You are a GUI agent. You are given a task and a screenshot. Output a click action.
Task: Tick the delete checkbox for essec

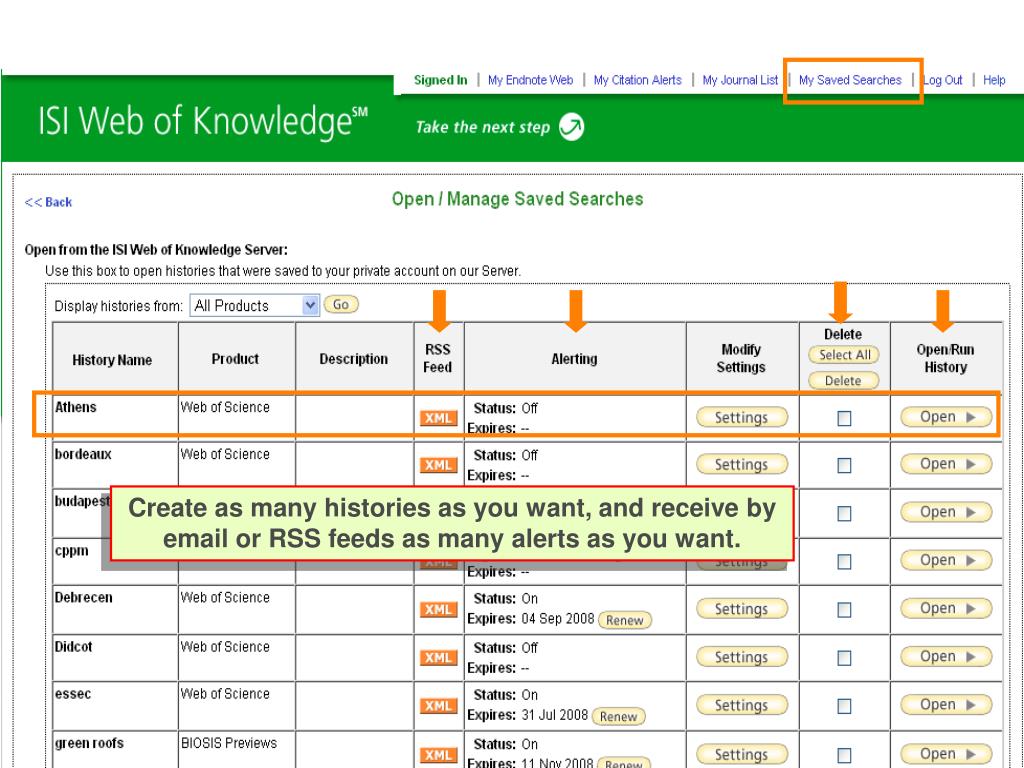(x=844, y=706)
